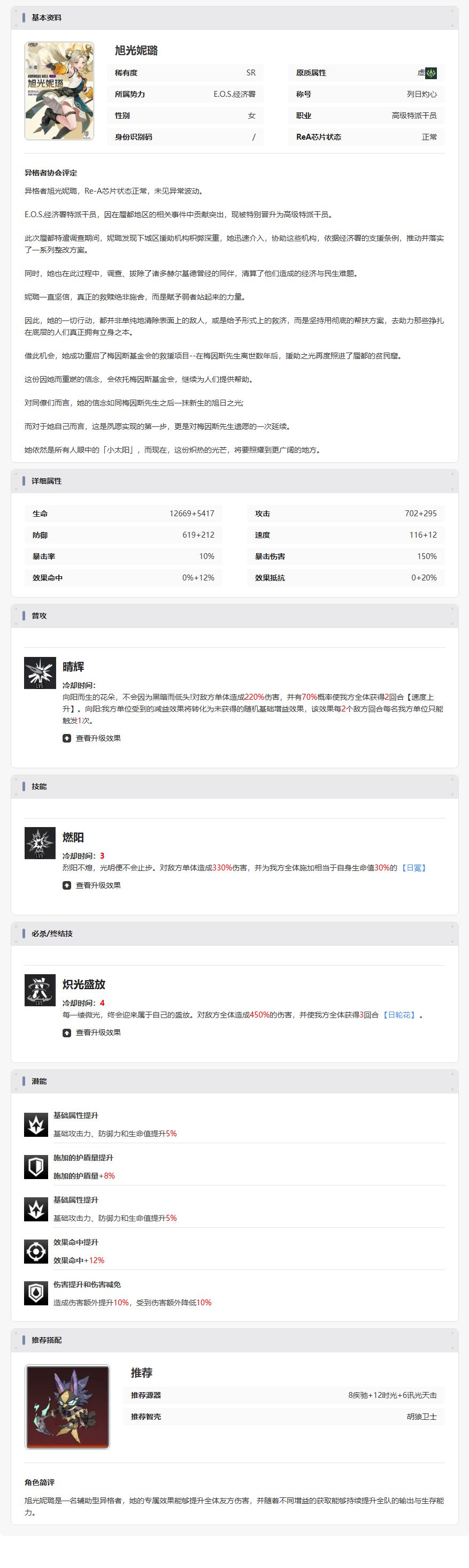This screenshot has height=1568, width=469.
Task: Click the 旭光妮璐 character card thumbnail
Action: (x=59, y=91)
